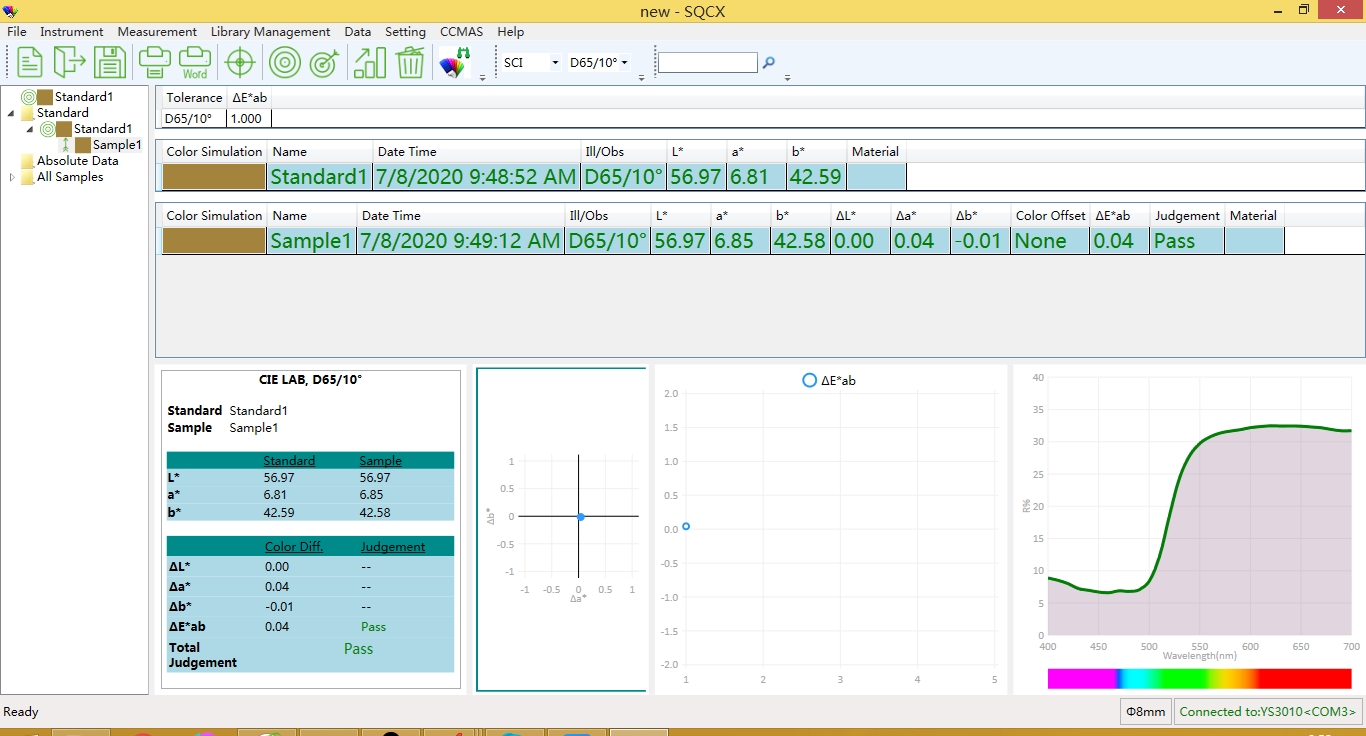Viewport: 1366px width, 736px height.
Task: Open the Library Management menu
Action: pos(270,32)
